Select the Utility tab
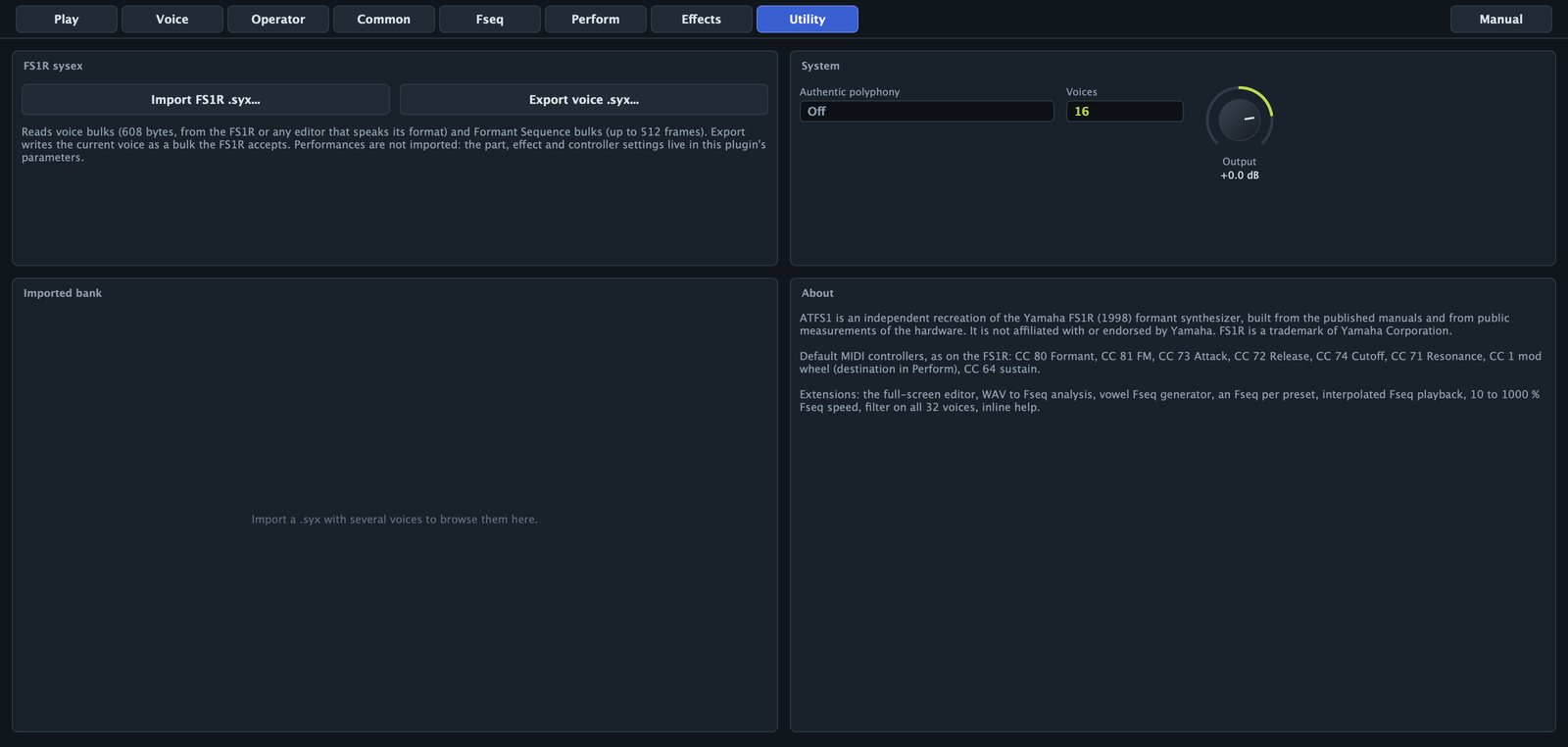Image resolution: width=1568 pixels, height=747 pixels. [808, 20]
